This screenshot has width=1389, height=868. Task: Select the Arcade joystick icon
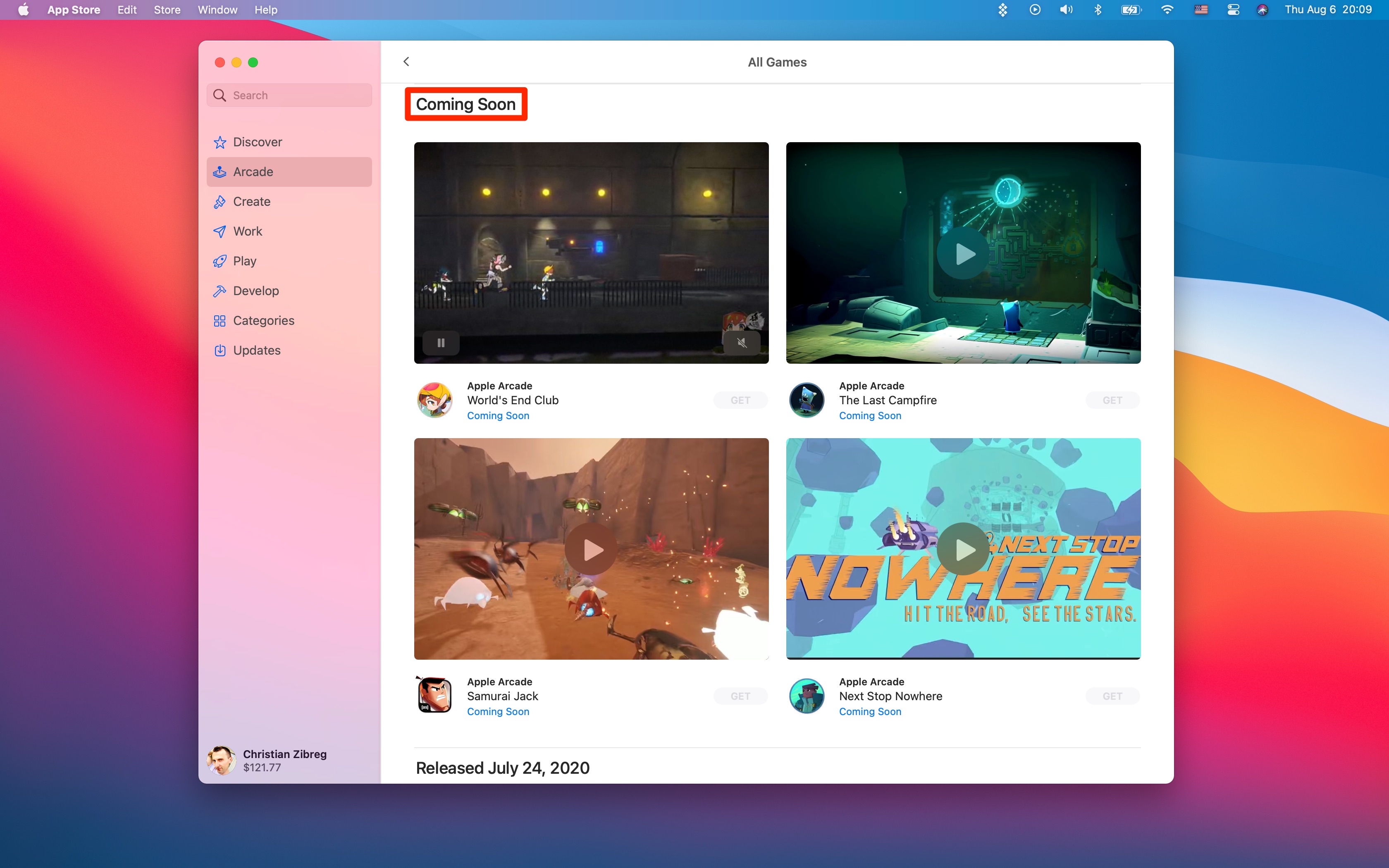point(220,172)
